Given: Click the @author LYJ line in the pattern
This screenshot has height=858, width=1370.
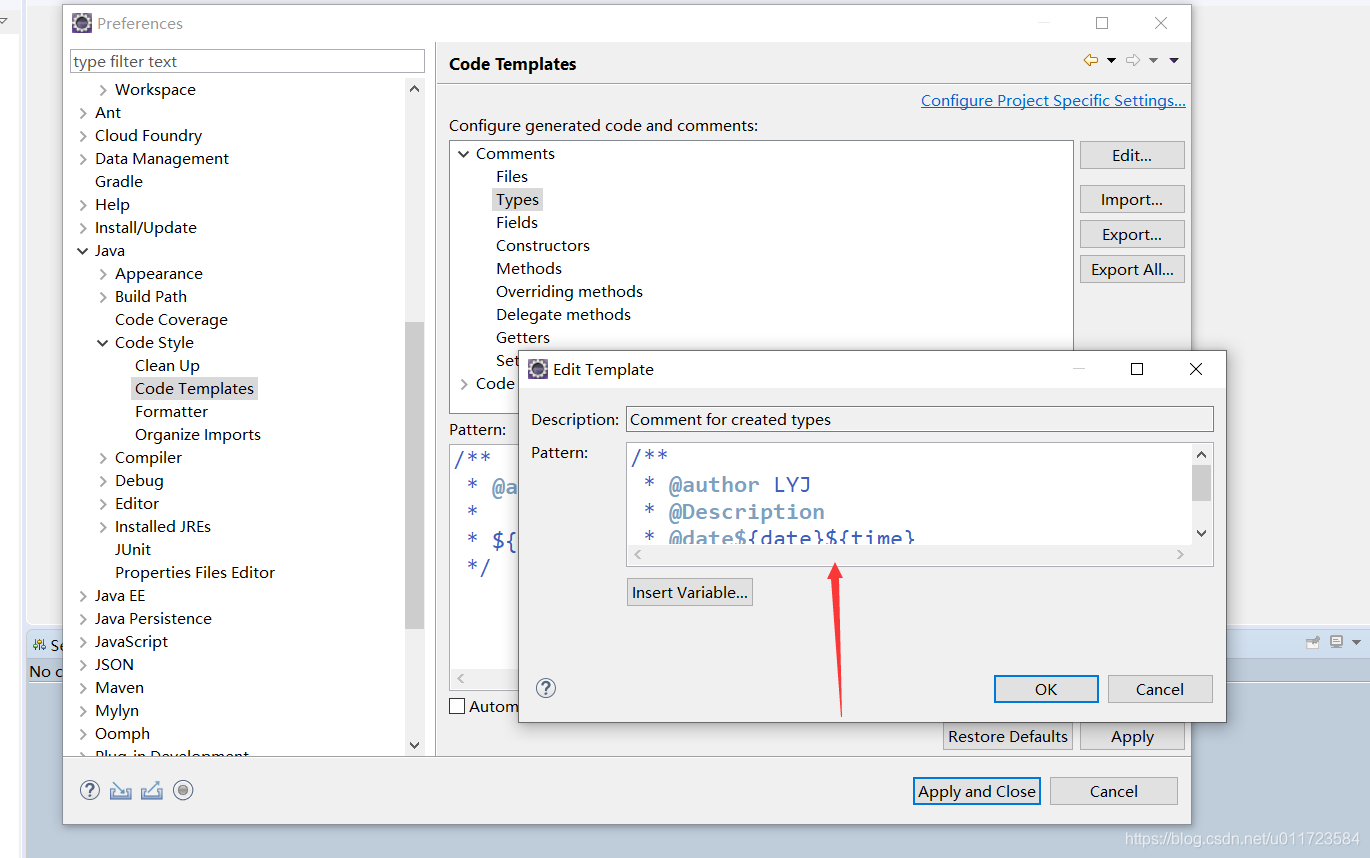Looking at the screenshot, I should pos(740,485).
